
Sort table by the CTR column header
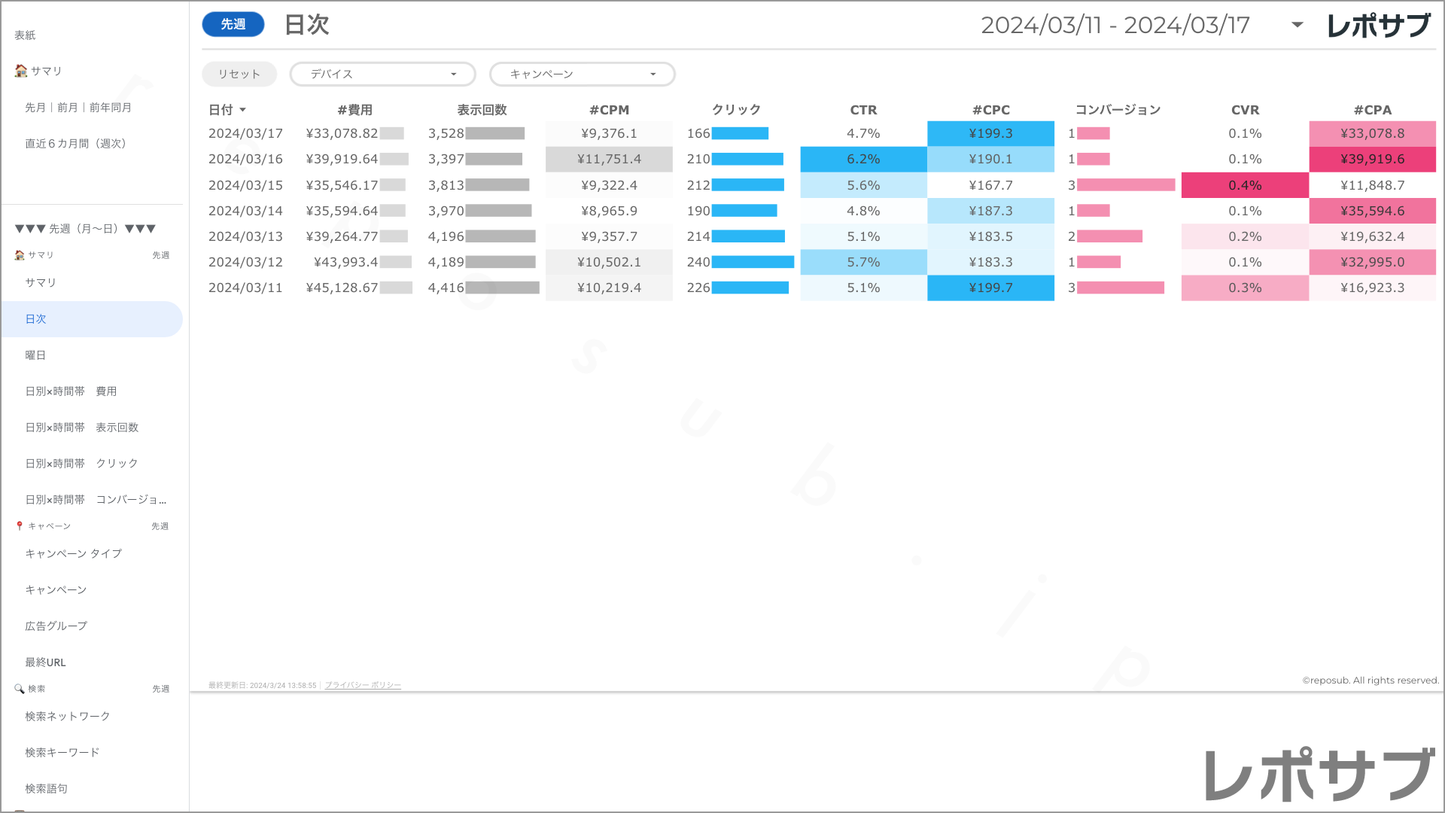click(x=863, y=110)
